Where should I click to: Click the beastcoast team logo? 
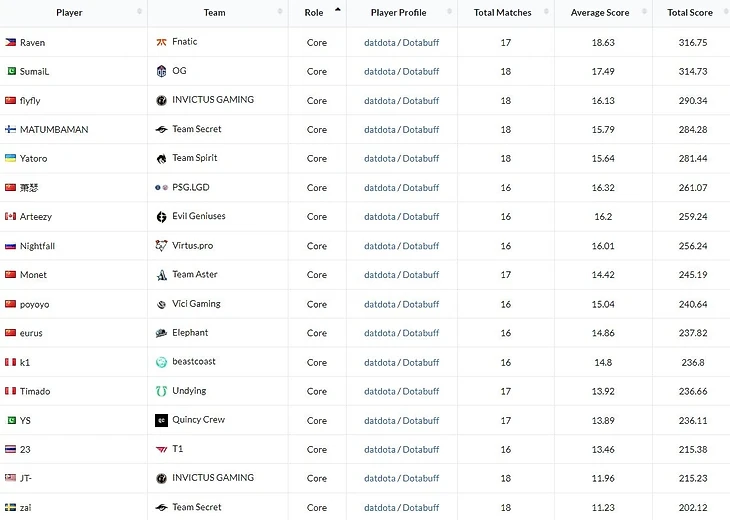coord(162,362)
